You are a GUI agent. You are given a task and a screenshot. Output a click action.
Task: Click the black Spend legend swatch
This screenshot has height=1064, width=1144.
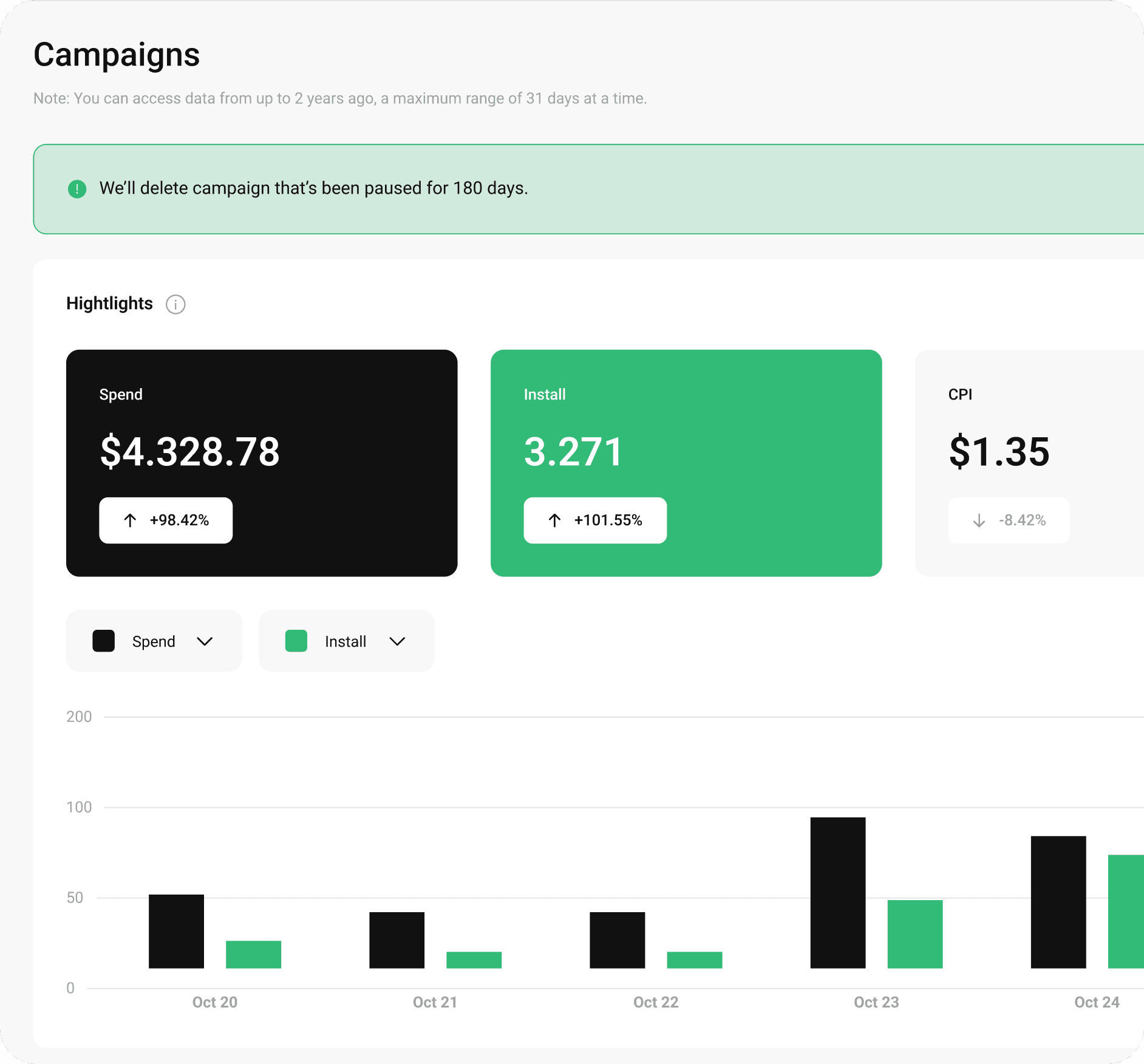104,641
